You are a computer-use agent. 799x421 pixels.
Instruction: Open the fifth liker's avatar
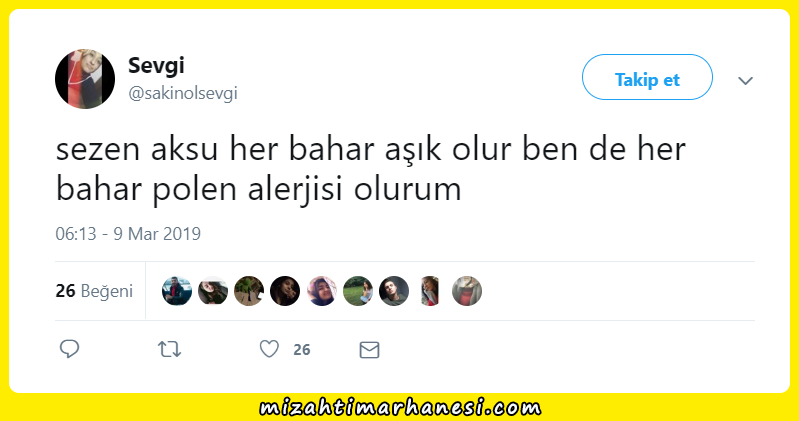(x=322, y=291)
